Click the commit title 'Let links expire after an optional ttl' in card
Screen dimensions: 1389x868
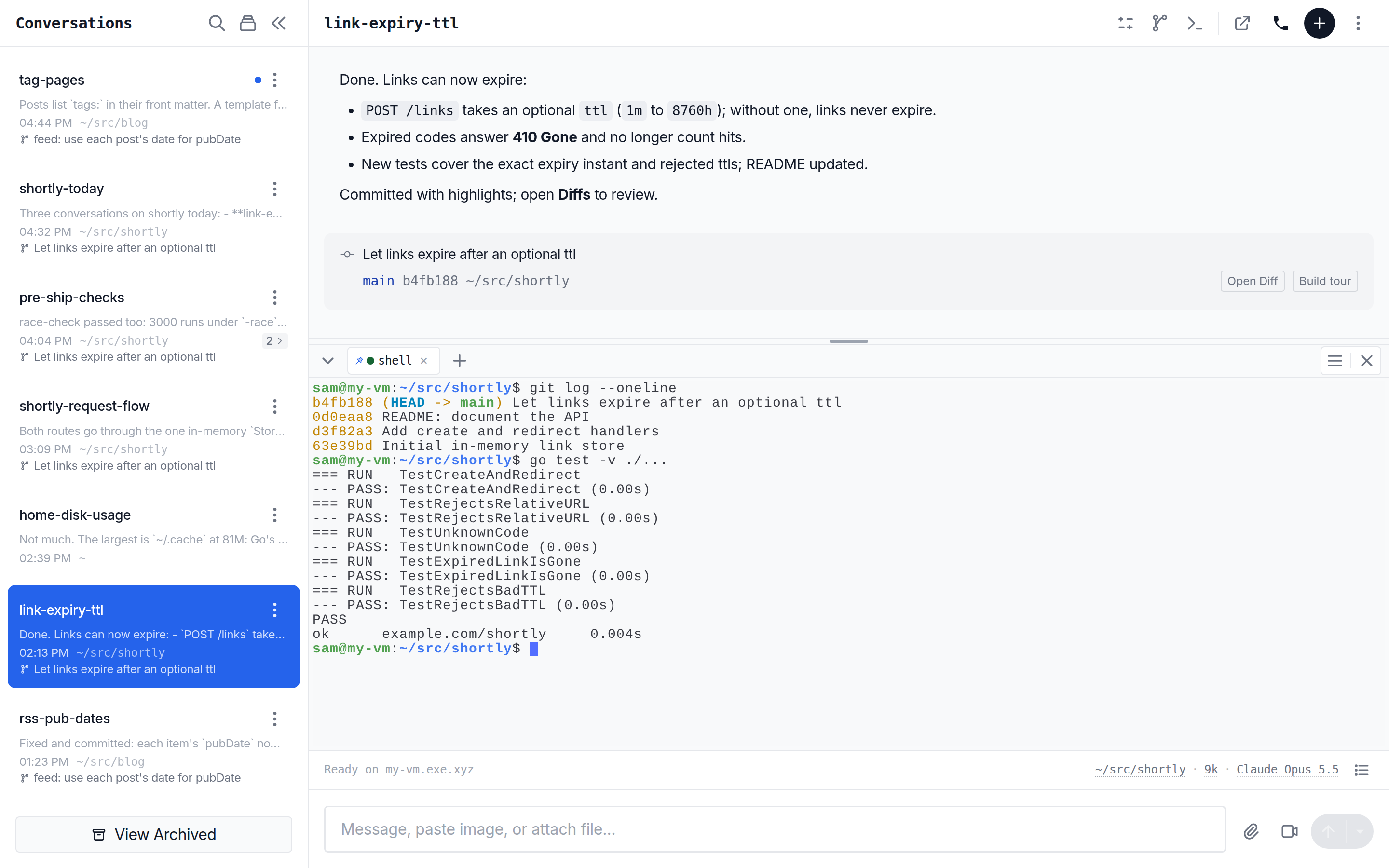pyautogui.click(x=469, y=254)
